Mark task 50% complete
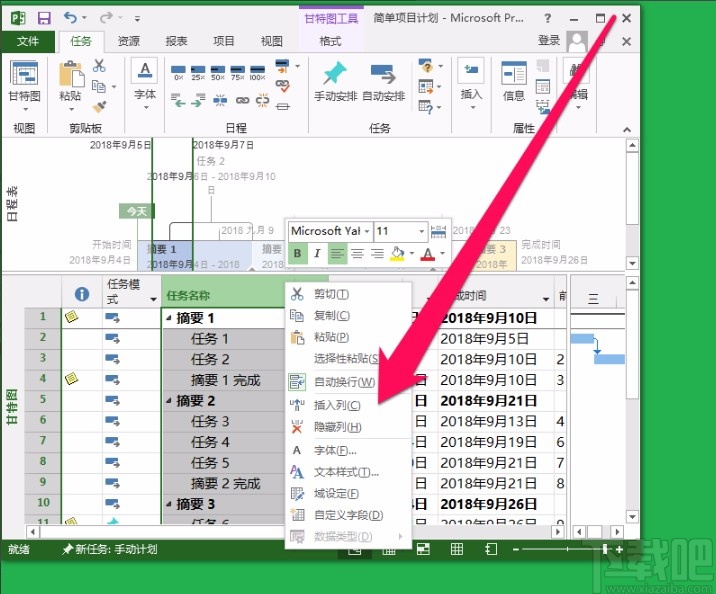 point(217,73)
